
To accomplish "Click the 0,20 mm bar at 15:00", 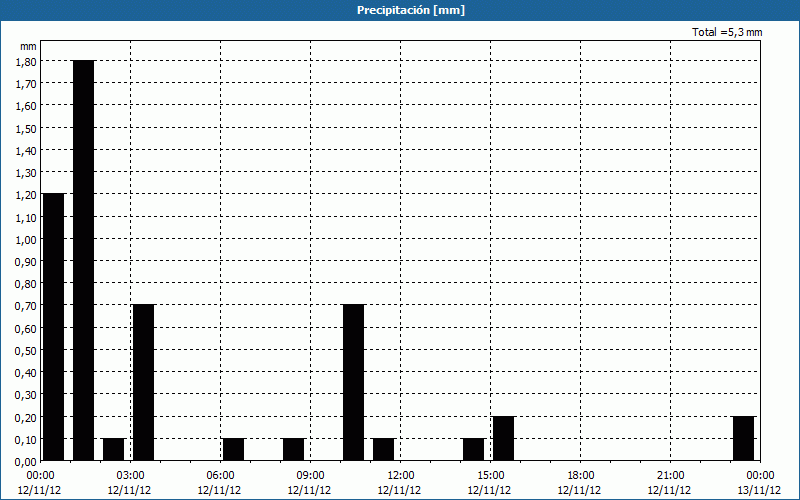I will click(x=504, y=439).
